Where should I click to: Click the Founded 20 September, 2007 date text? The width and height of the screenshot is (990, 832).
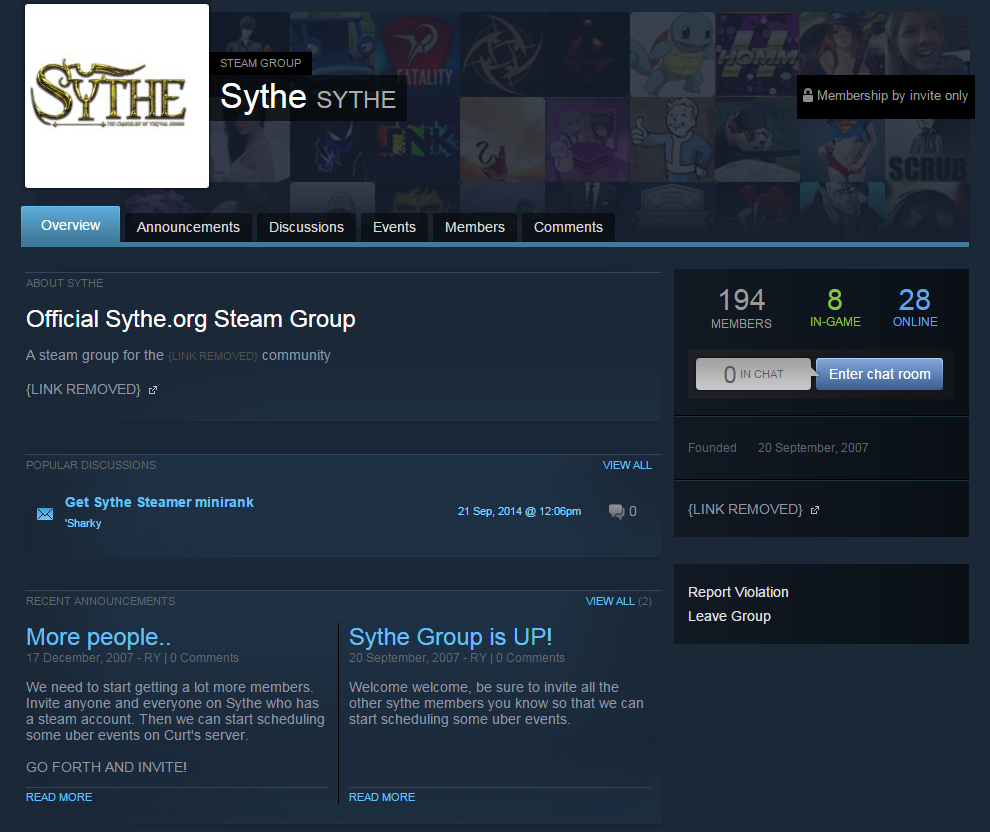pos(813,448)
